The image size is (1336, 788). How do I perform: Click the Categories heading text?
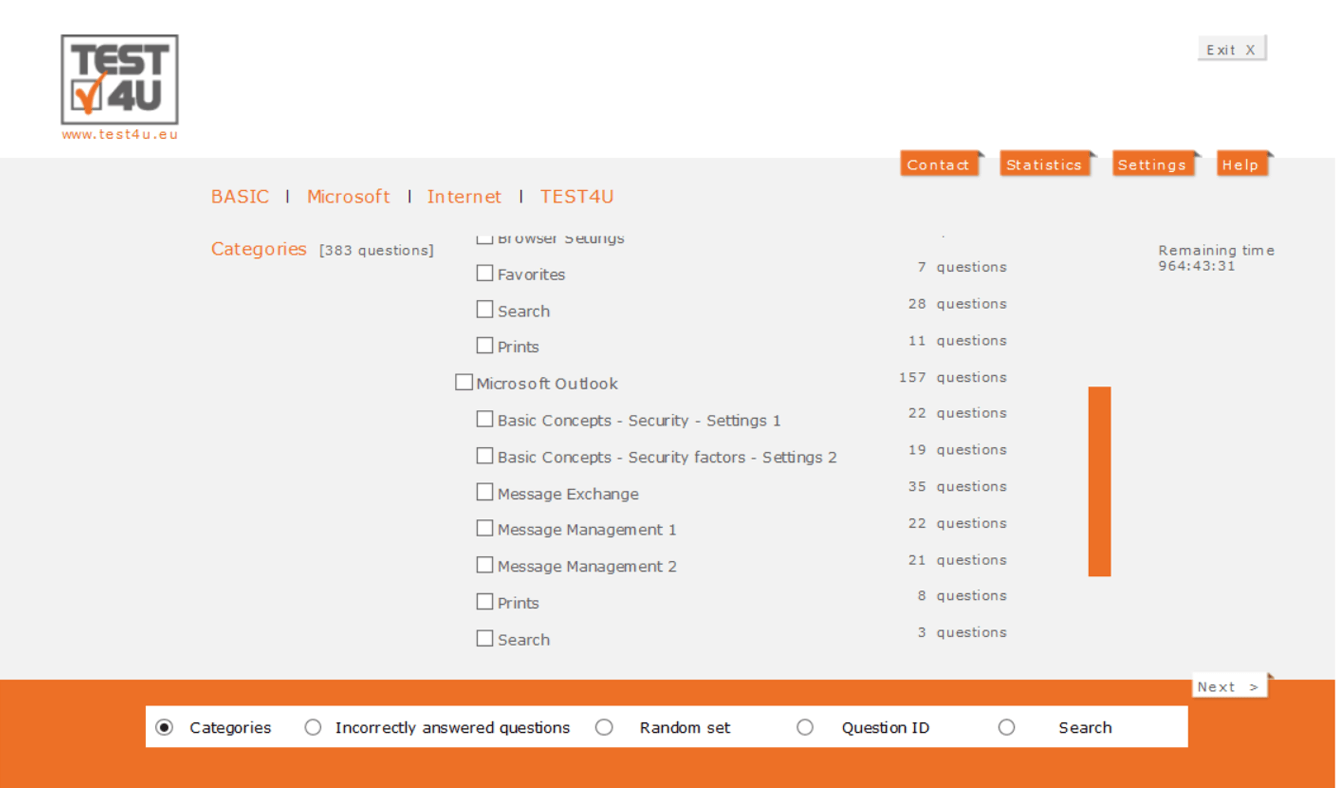[259, 249]
